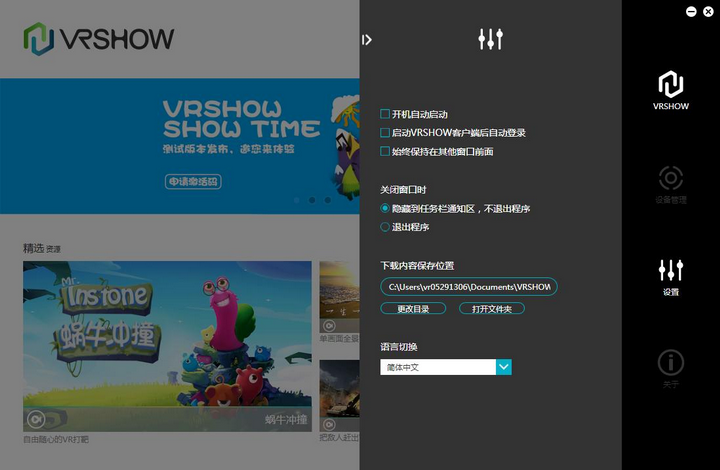The image size is (720, 470).
Task: Select the 设置 settings sidebar icon
Action: pos(671,277)
